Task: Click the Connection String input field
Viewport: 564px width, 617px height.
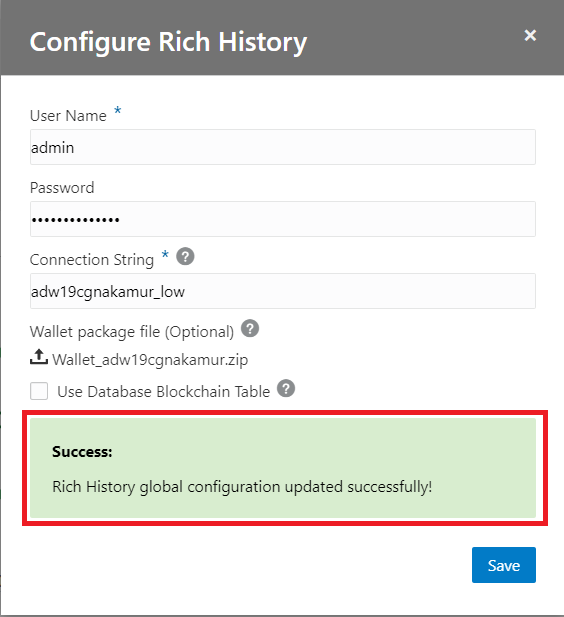Action: 283,291
